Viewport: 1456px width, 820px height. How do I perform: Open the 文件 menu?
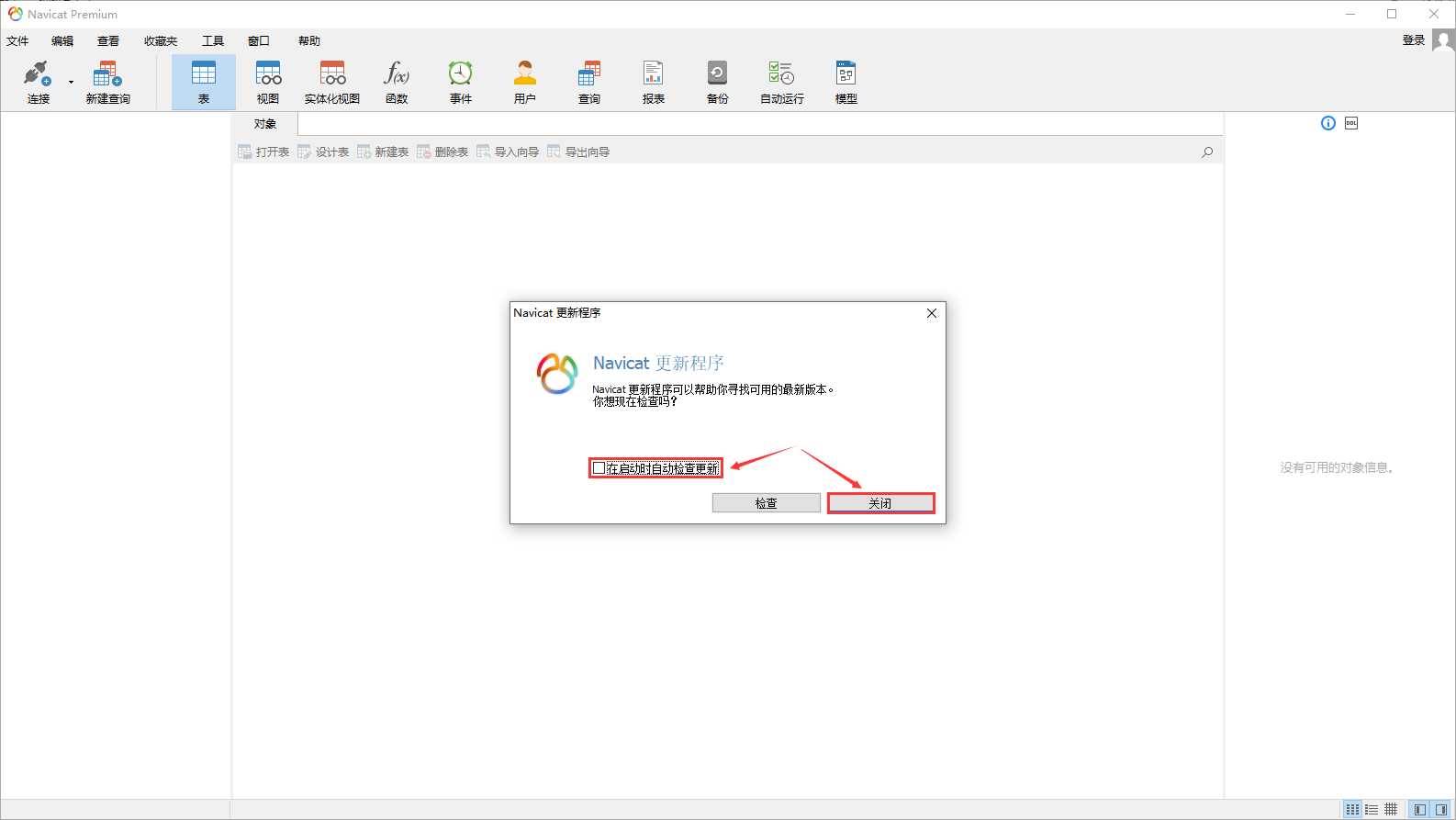[x=17, y=41]
